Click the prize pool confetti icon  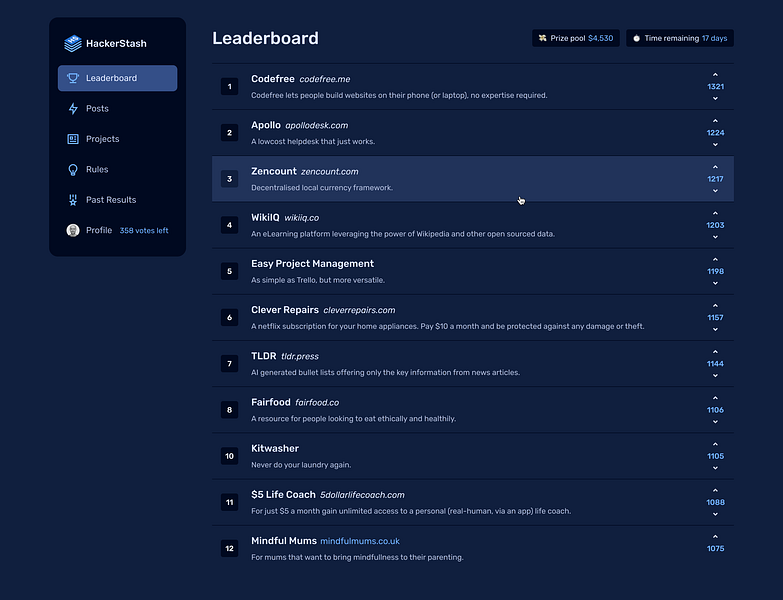click(x=542, y=38)
